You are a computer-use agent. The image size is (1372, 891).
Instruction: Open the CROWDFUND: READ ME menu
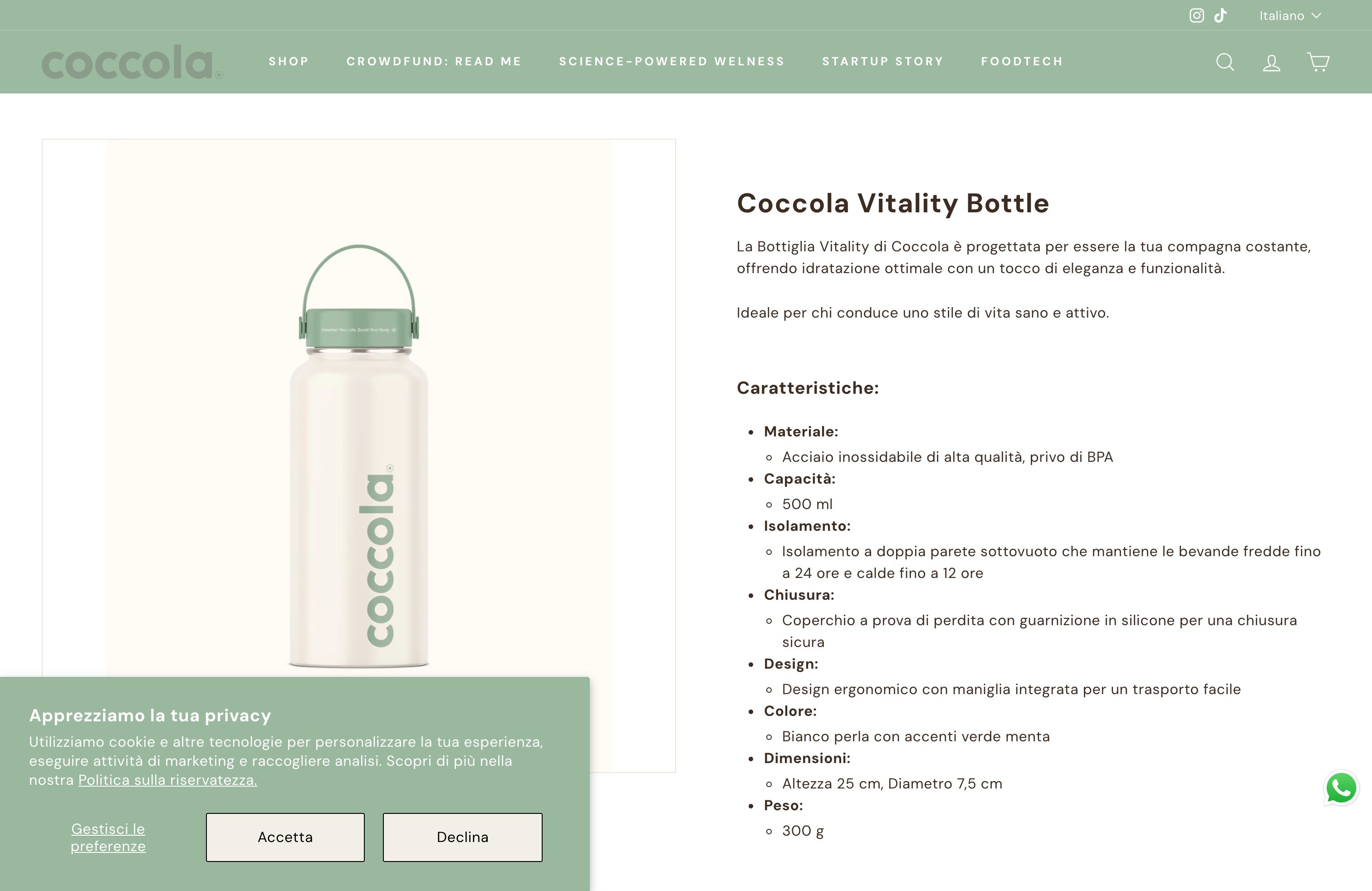click(433, 61)
